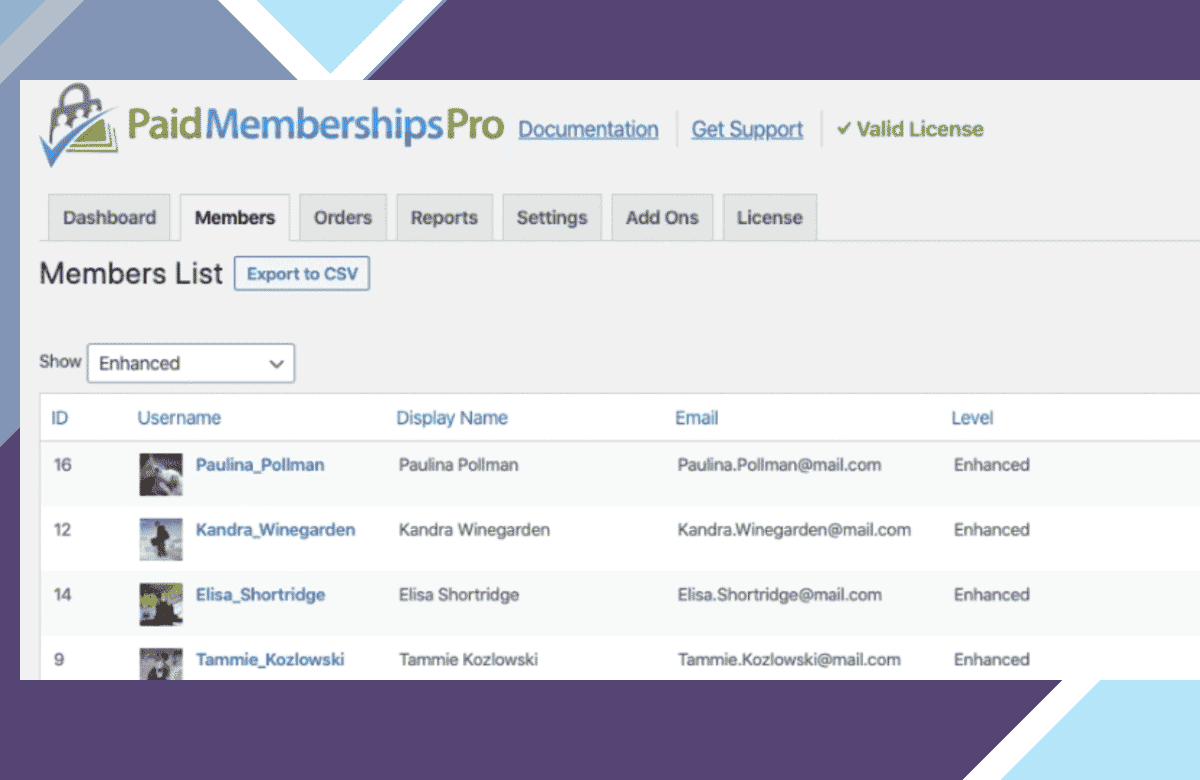Click the display name Paulina Pollman
The height and width of the screenshot is (780, 1200).
[458, 465]
